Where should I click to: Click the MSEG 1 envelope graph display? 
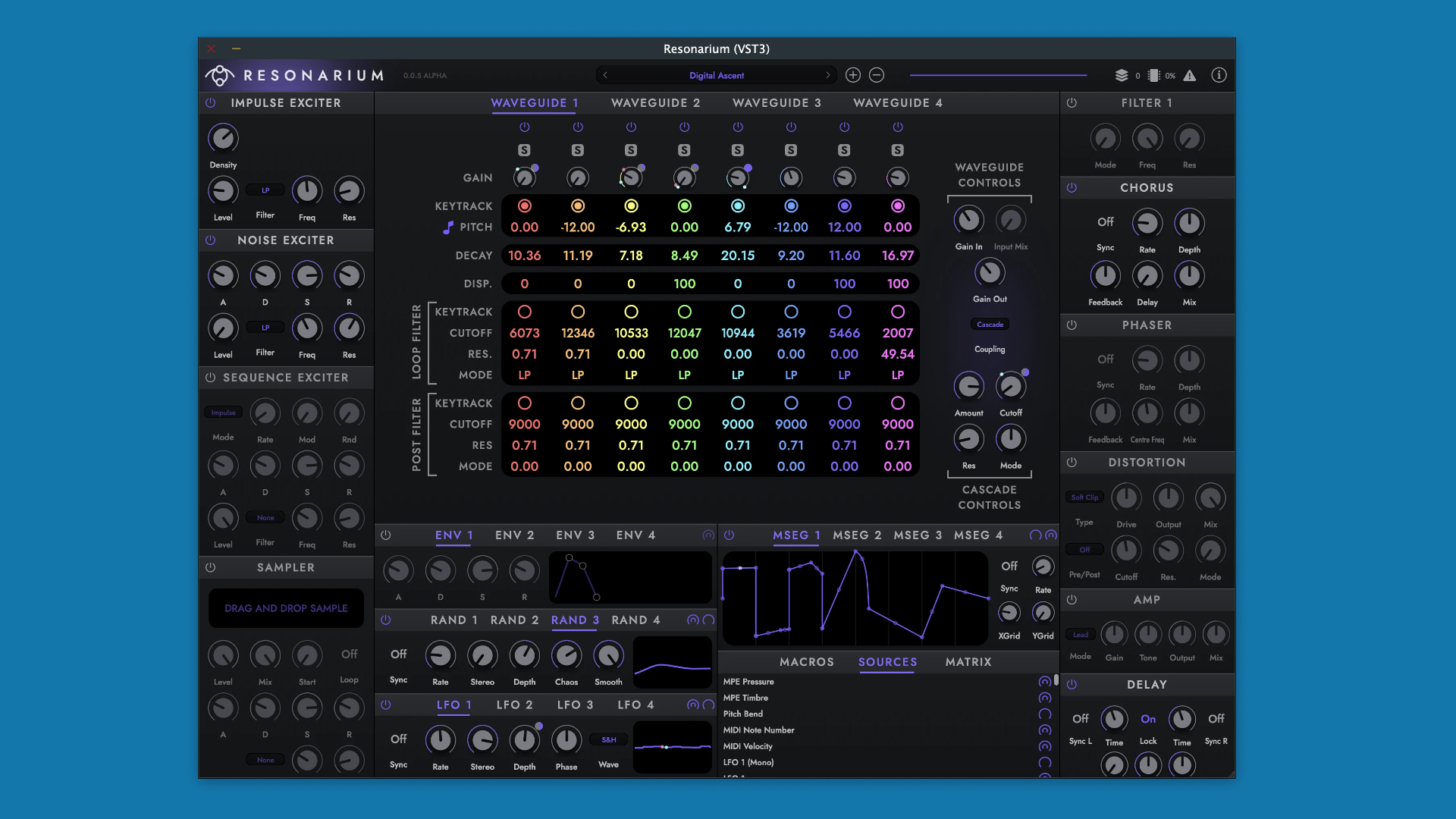click(856, 598)
